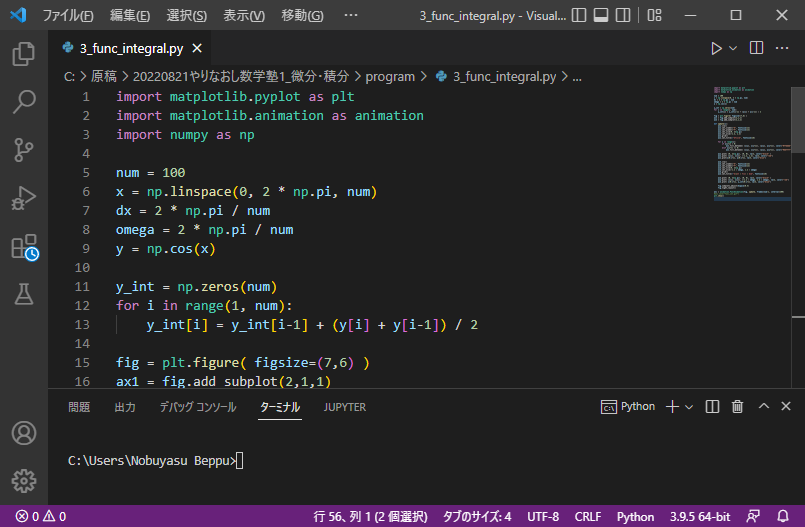
Task: Switch to the 出力 panel tab
Action: coord(125,407)
